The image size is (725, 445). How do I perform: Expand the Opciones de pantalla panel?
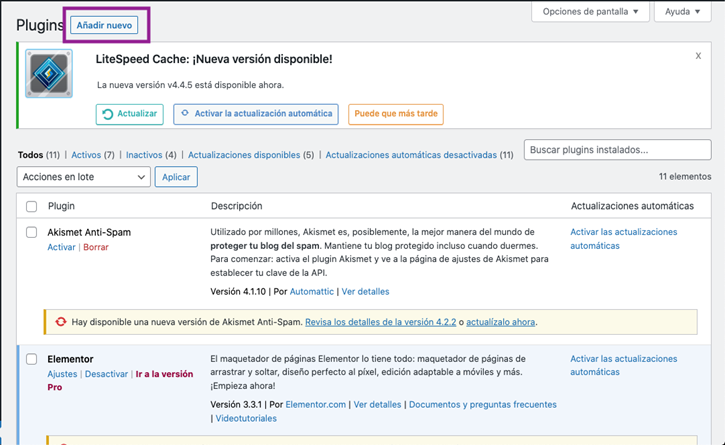pos(590,12)
